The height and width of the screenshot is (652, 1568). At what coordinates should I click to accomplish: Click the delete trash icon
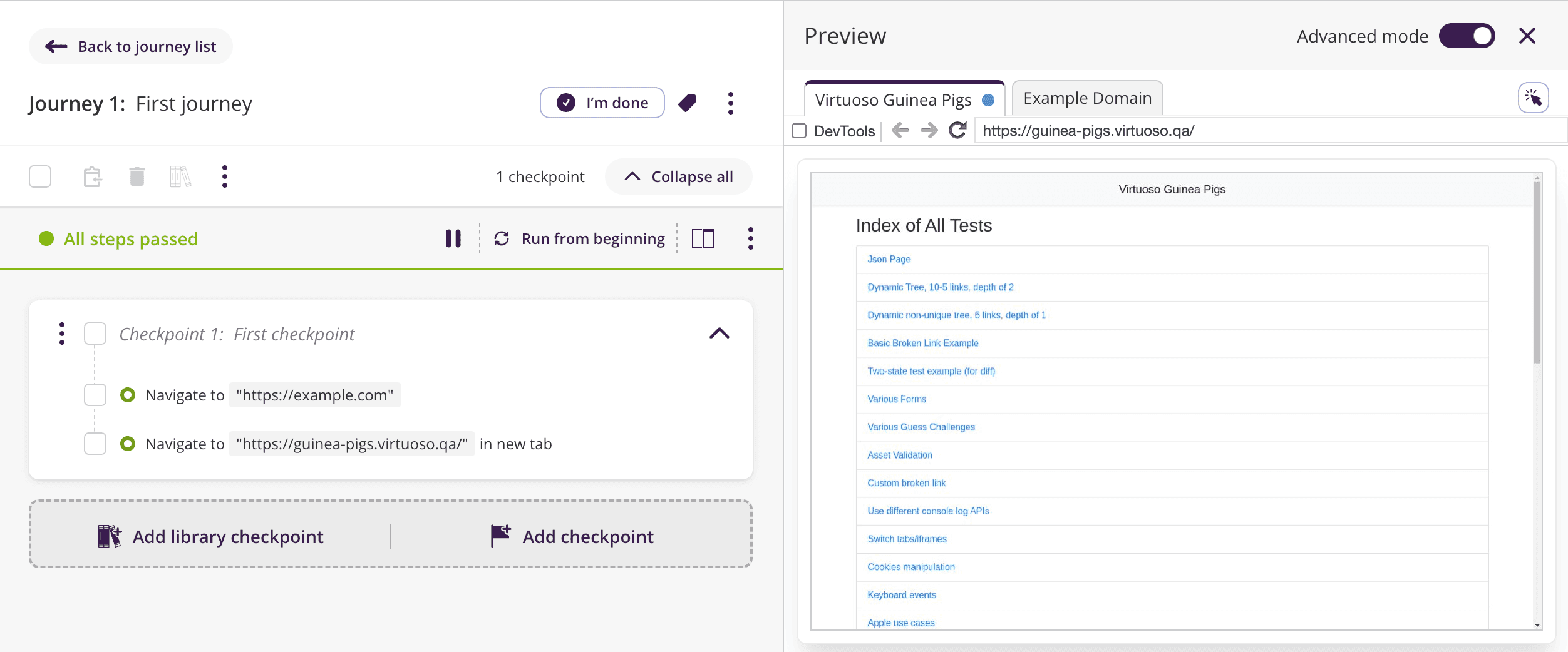[x=137, y=176]
